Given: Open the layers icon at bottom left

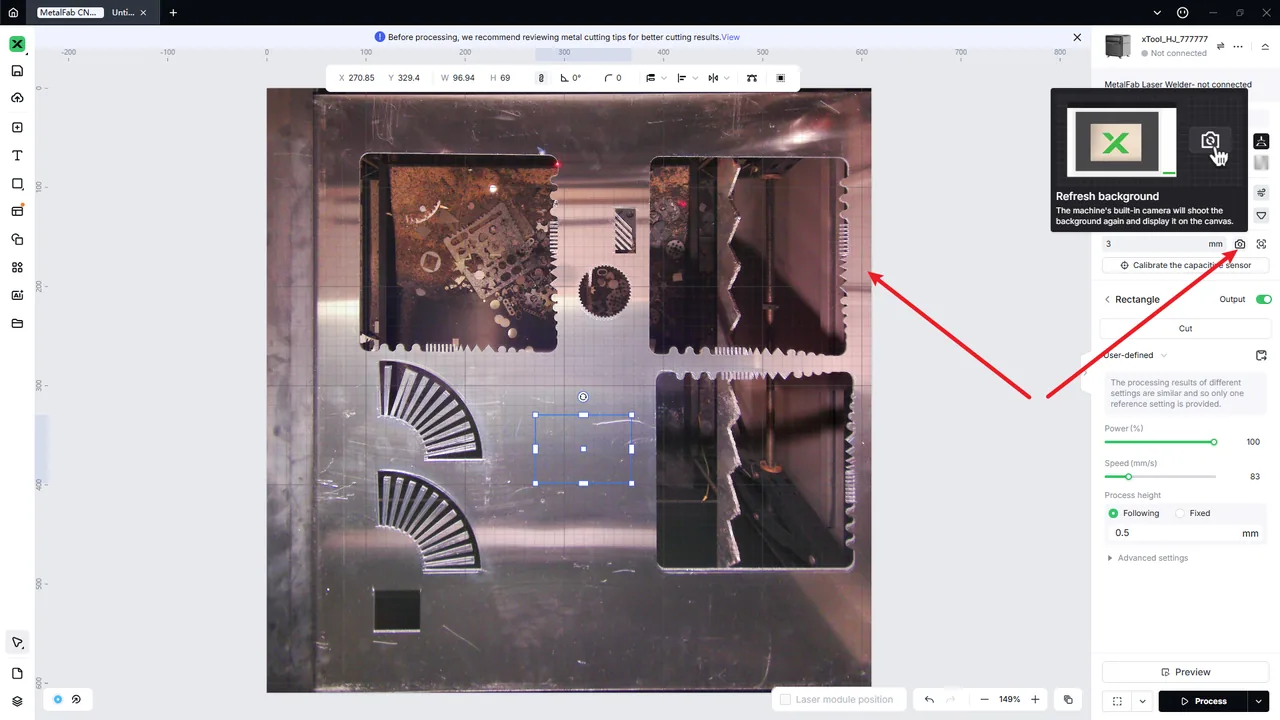Looking at the screenshot, I should coord(17,701).
